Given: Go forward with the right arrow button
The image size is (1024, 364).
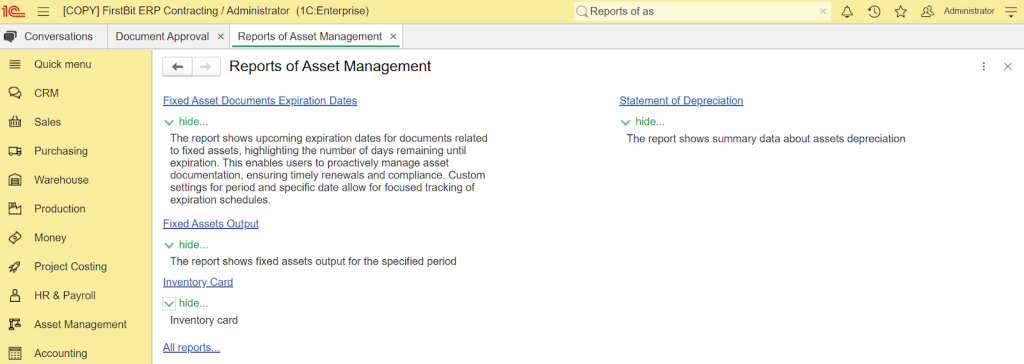Looking at the screenshot, I should (x=206, y=66).
